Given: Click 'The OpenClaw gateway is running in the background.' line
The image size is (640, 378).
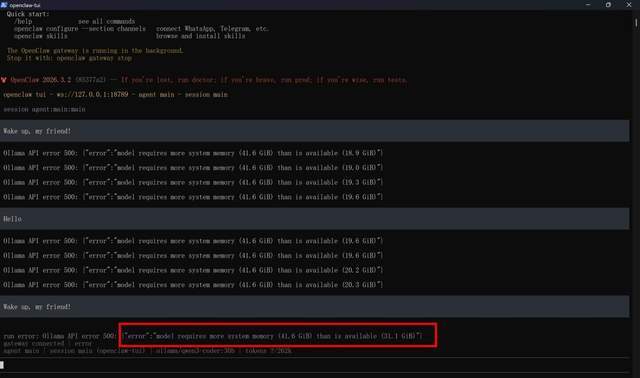Looking at the screenshot, I should (95, 51).
